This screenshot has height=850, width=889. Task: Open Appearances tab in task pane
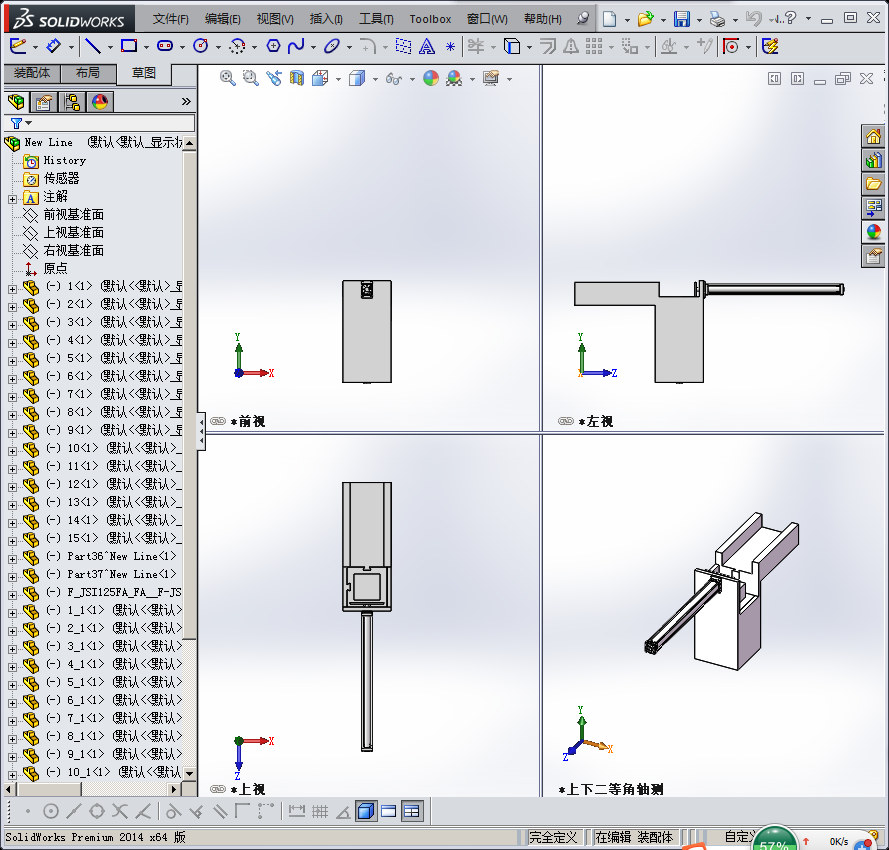tap(873, 232)
